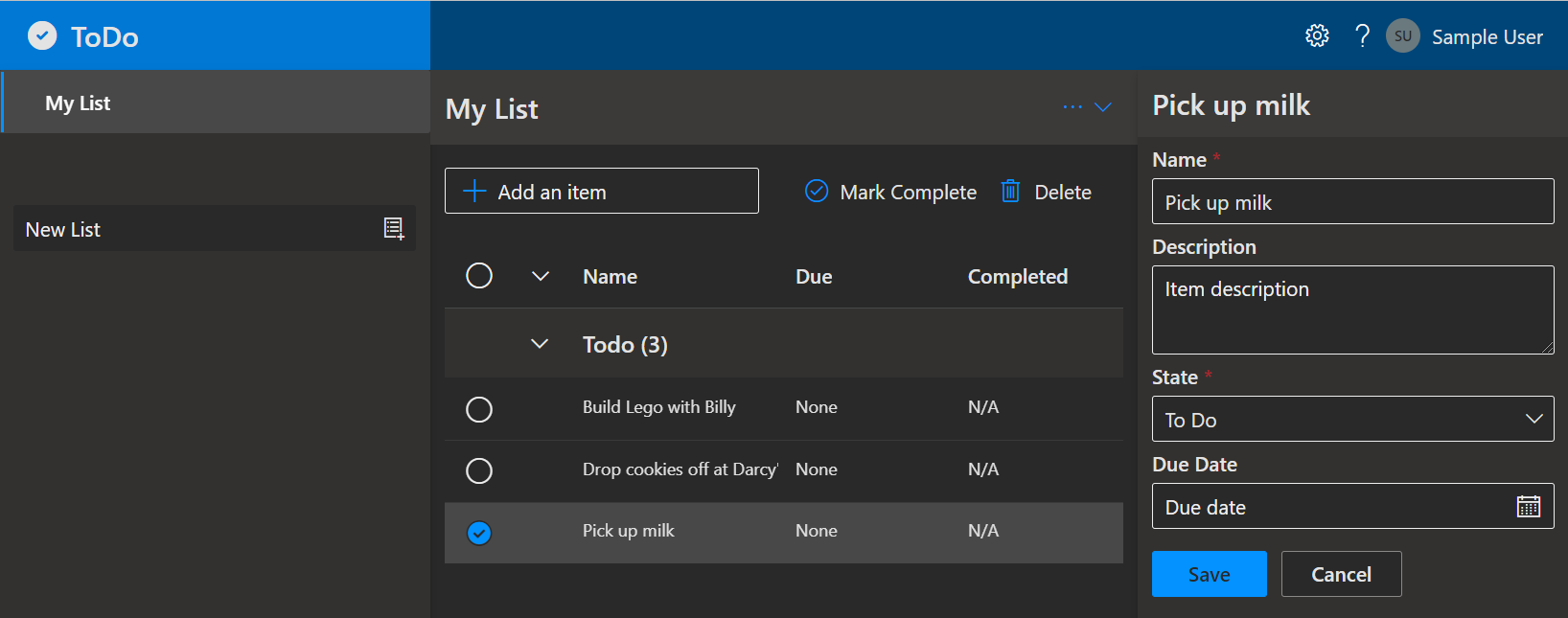
Task: Click the Cancel button
Action: point(1341,574)
